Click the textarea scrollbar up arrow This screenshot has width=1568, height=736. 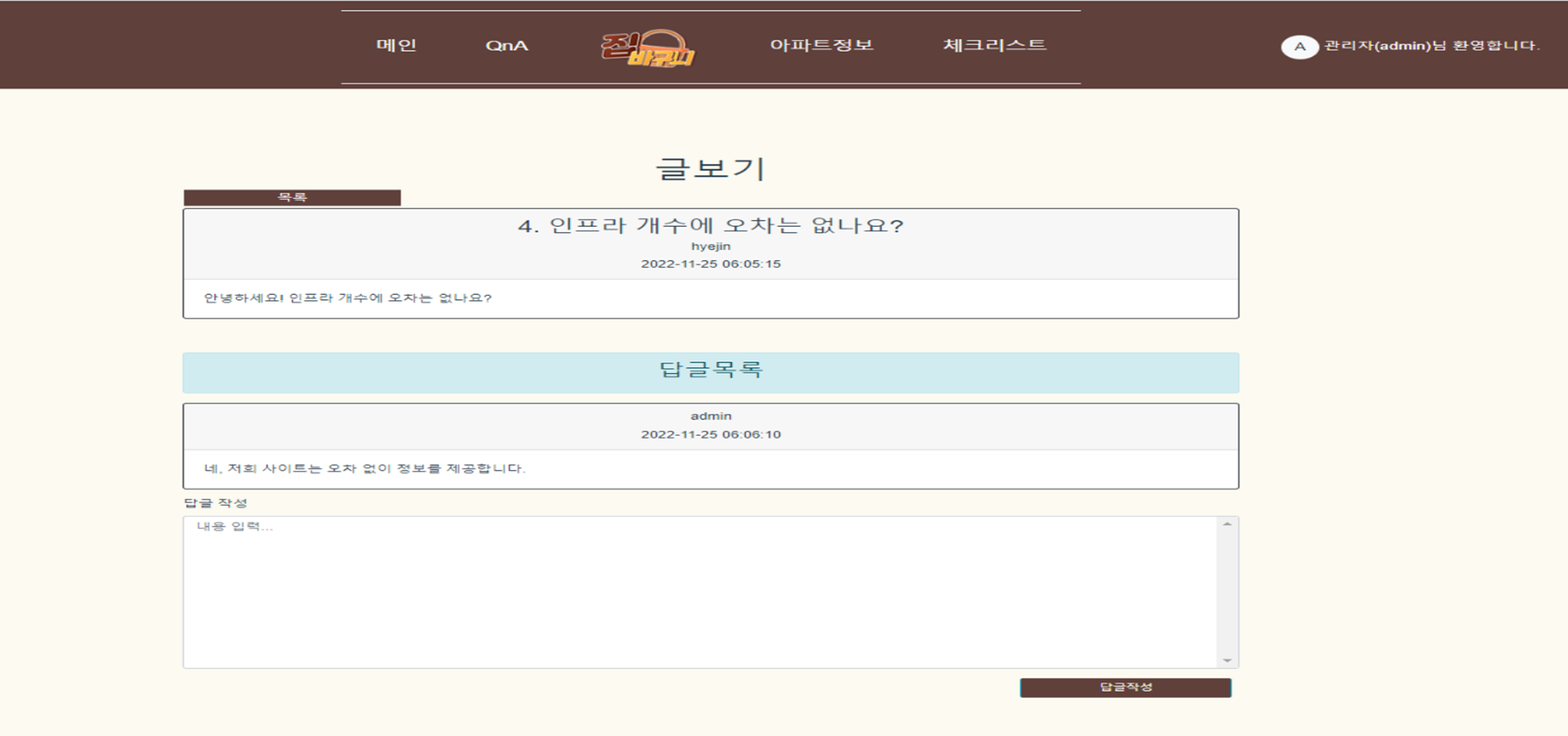click(x=1226, y=524)
